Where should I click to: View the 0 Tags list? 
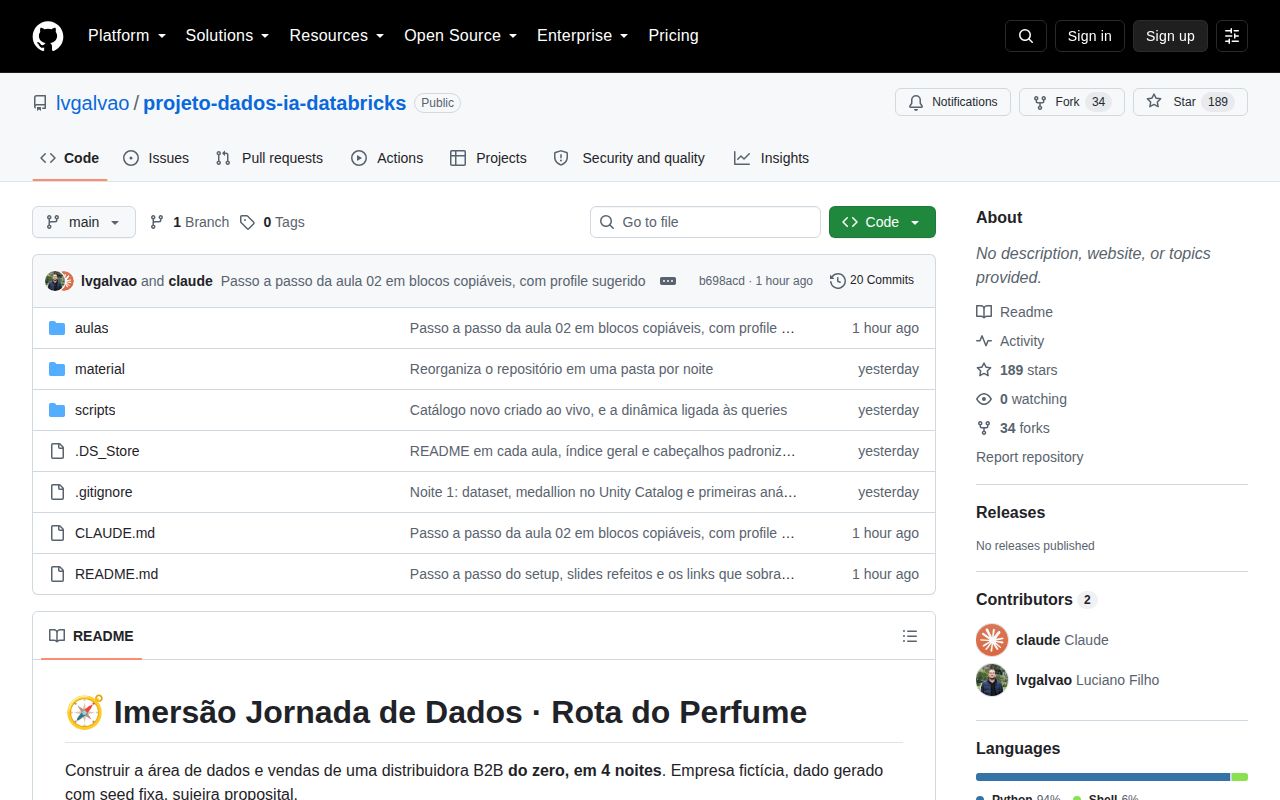[x=272, y=222]
